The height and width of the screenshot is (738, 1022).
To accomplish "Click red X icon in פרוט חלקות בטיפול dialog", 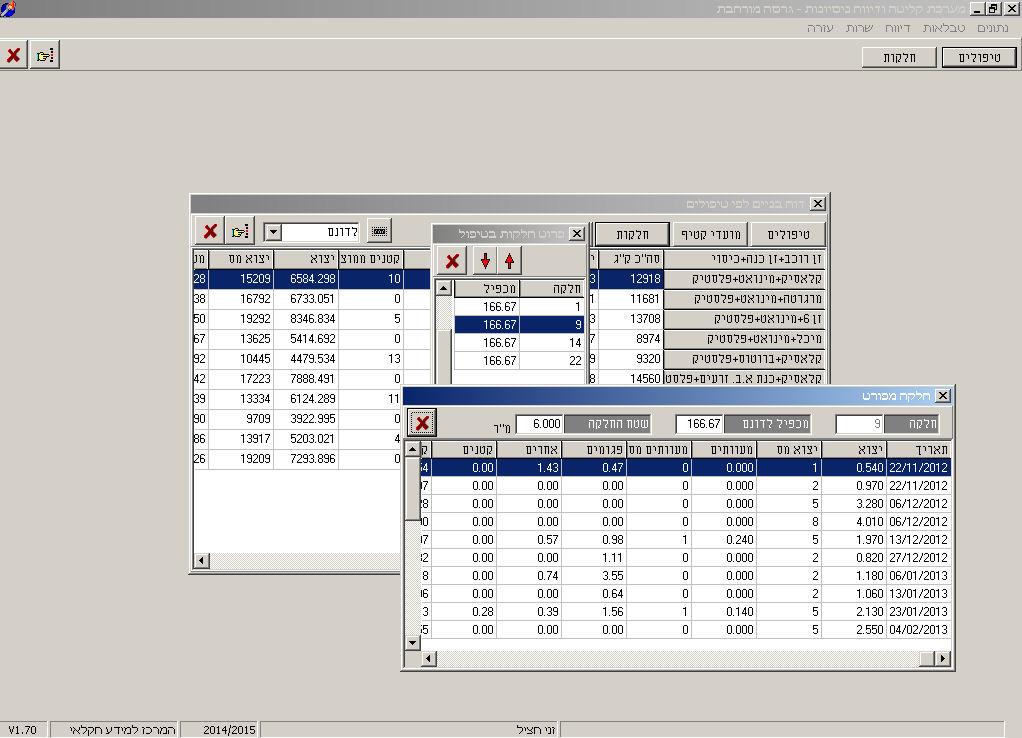I will point(452,261).
